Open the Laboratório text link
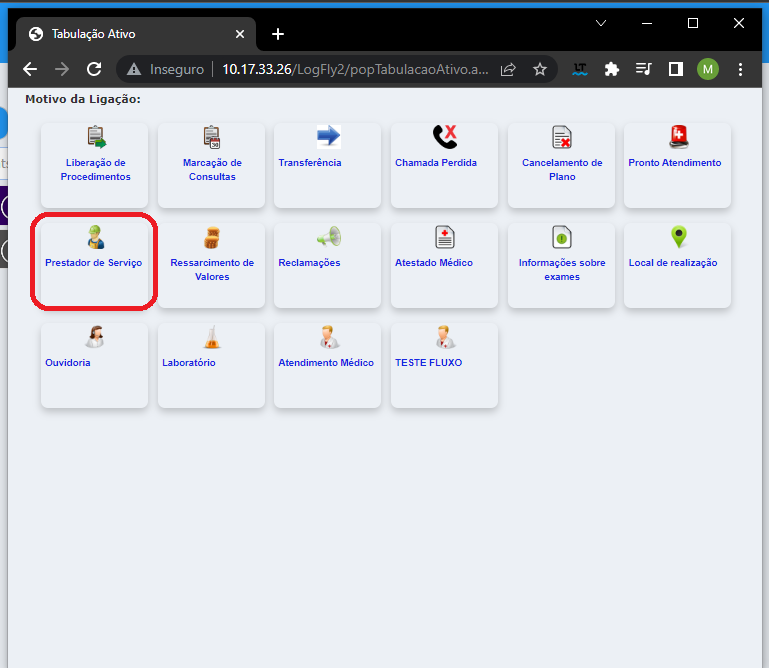Image resolution: width=769 pixels, height=668 pixels. (189, 363)
